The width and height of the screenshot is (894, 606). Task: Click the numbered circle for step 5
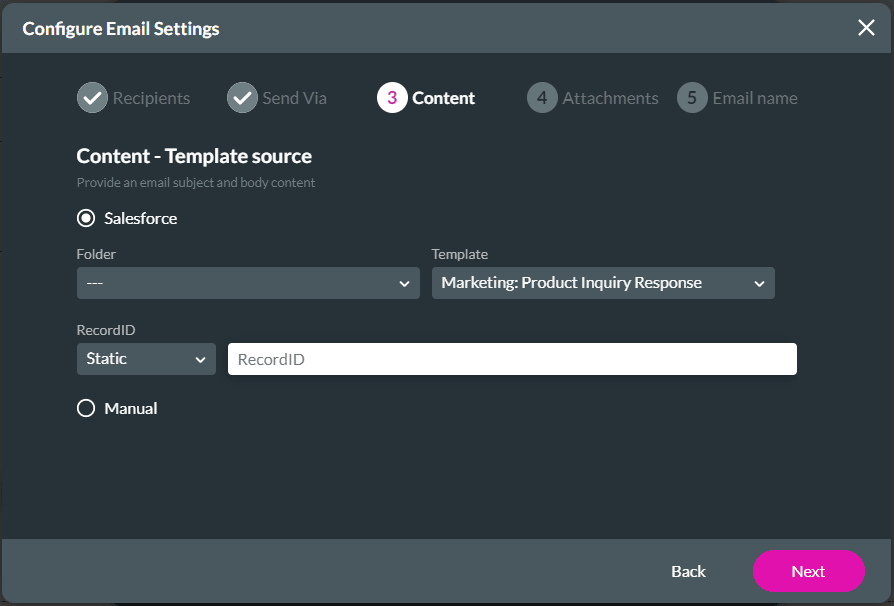[x=691, y=97]
